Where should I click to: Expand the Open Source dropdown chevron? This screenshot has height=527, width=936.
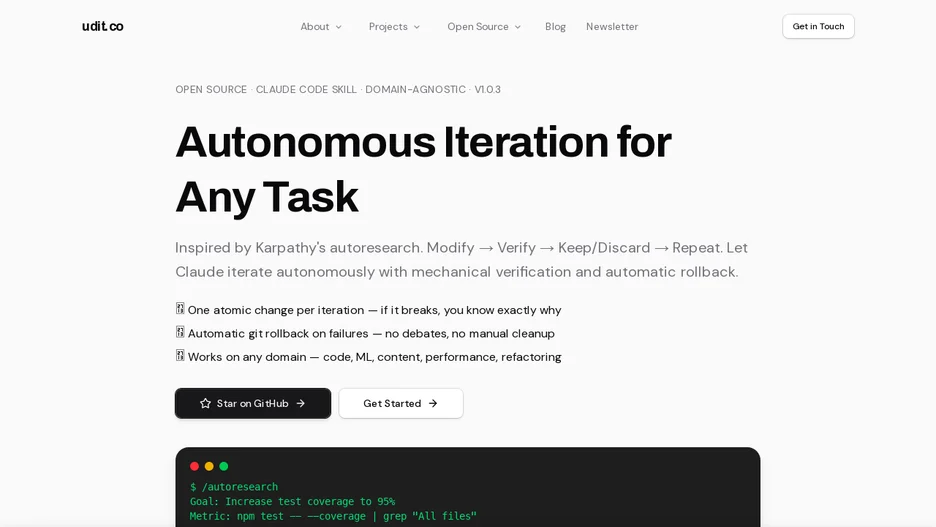tap(518, 27)
